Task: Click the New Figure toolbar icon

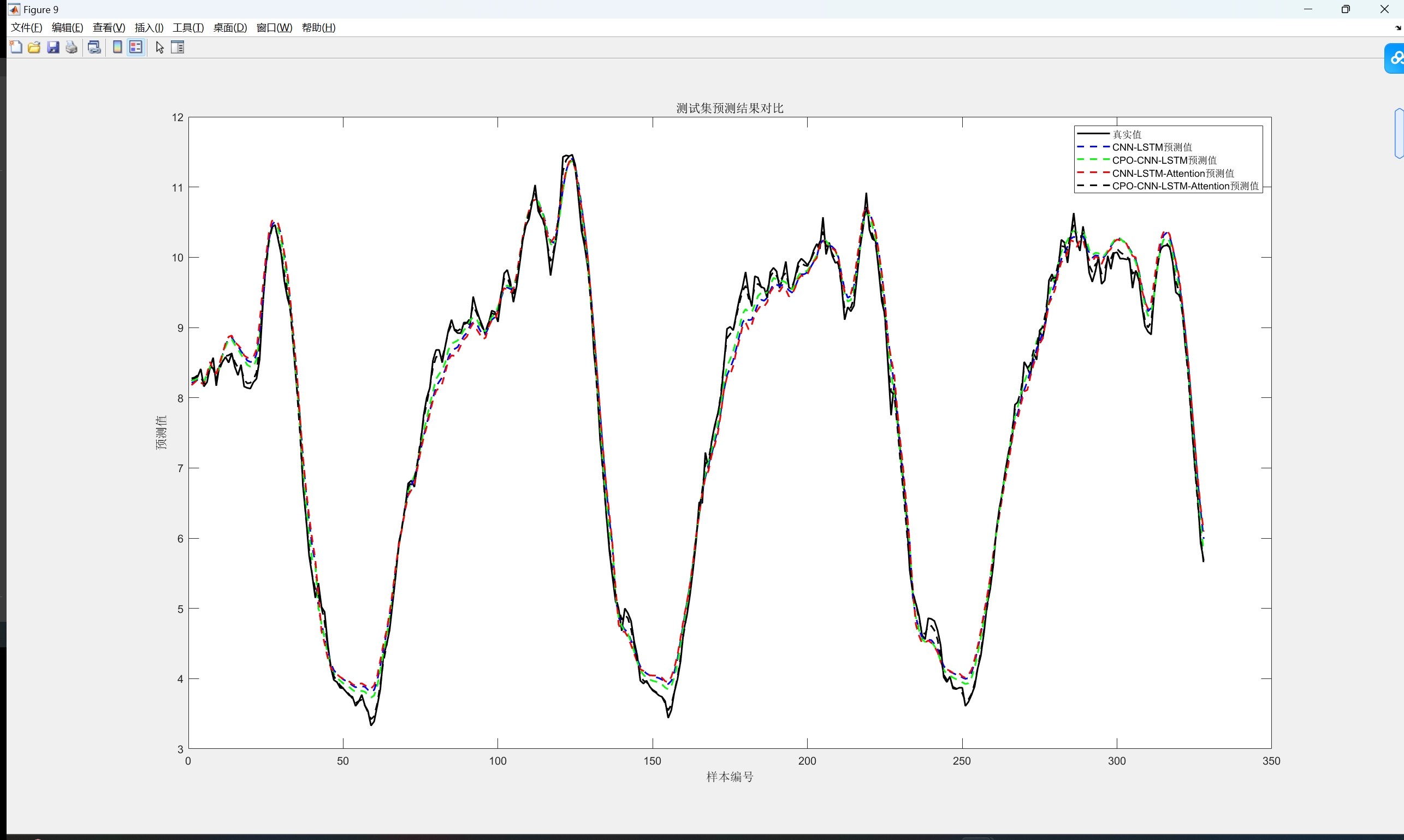Action: click(x=16, y=47)
